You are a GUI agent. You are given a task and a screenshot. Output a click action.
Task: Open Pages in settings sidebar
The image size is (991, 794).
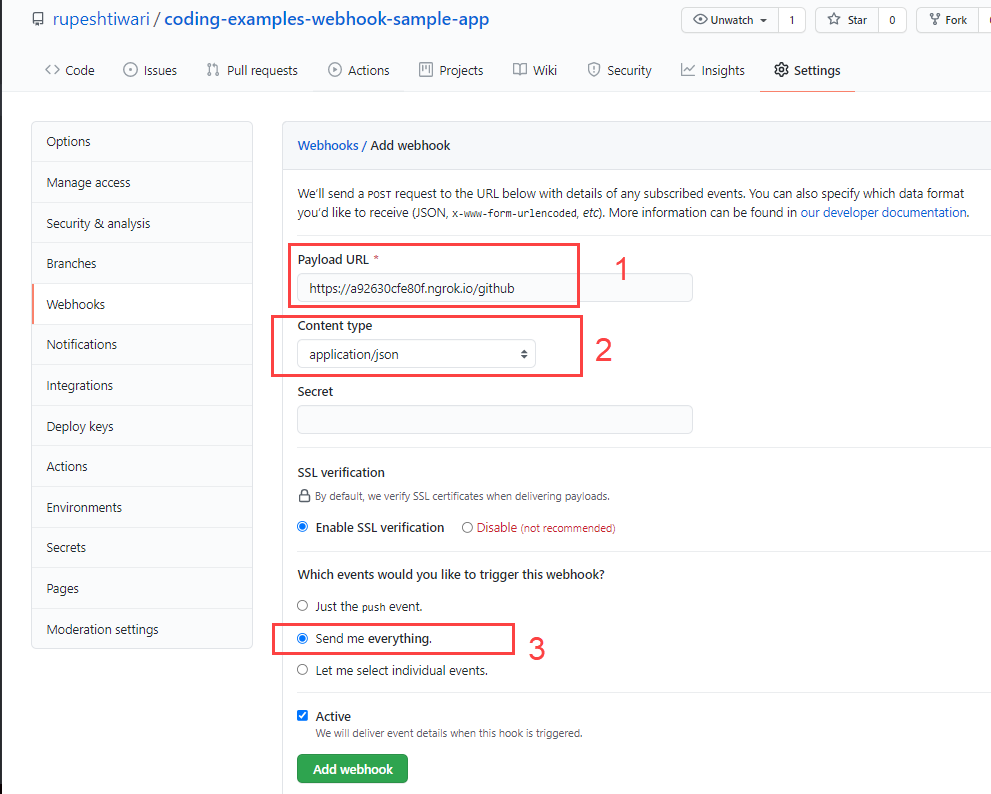142,589
